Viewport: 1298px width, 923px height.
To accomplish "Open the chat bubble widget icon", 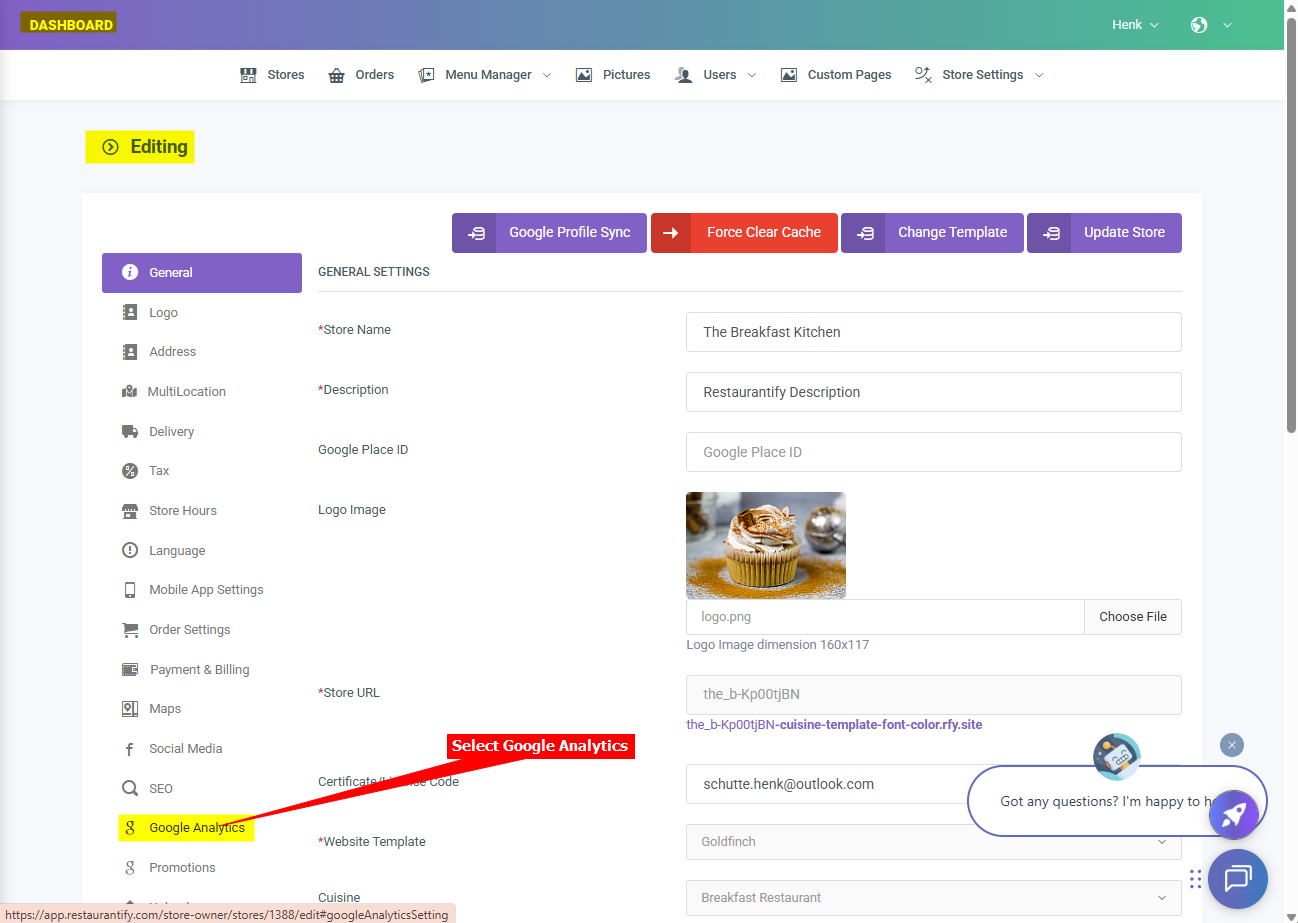I will click(1237, 879).
